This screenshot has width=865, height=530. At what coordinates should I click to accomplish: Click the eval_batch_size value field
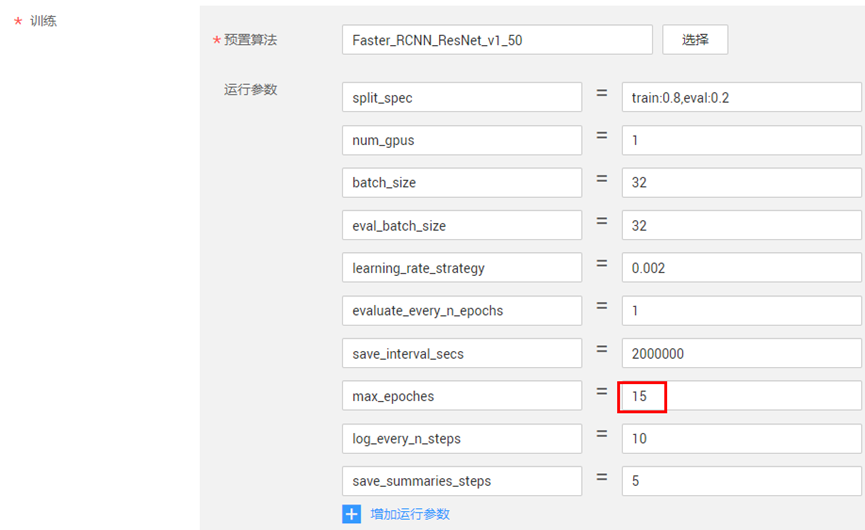(x=740, y=225)
